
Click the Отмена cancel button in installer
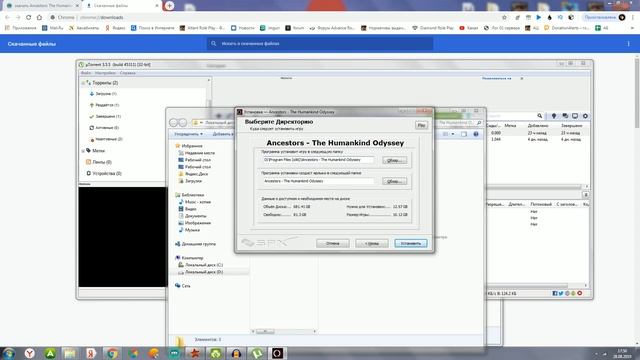333,243
